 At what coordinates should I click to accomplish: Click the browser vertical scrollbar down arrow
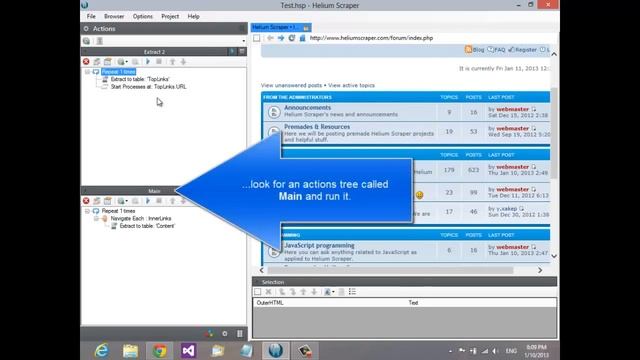click(554, 256)
